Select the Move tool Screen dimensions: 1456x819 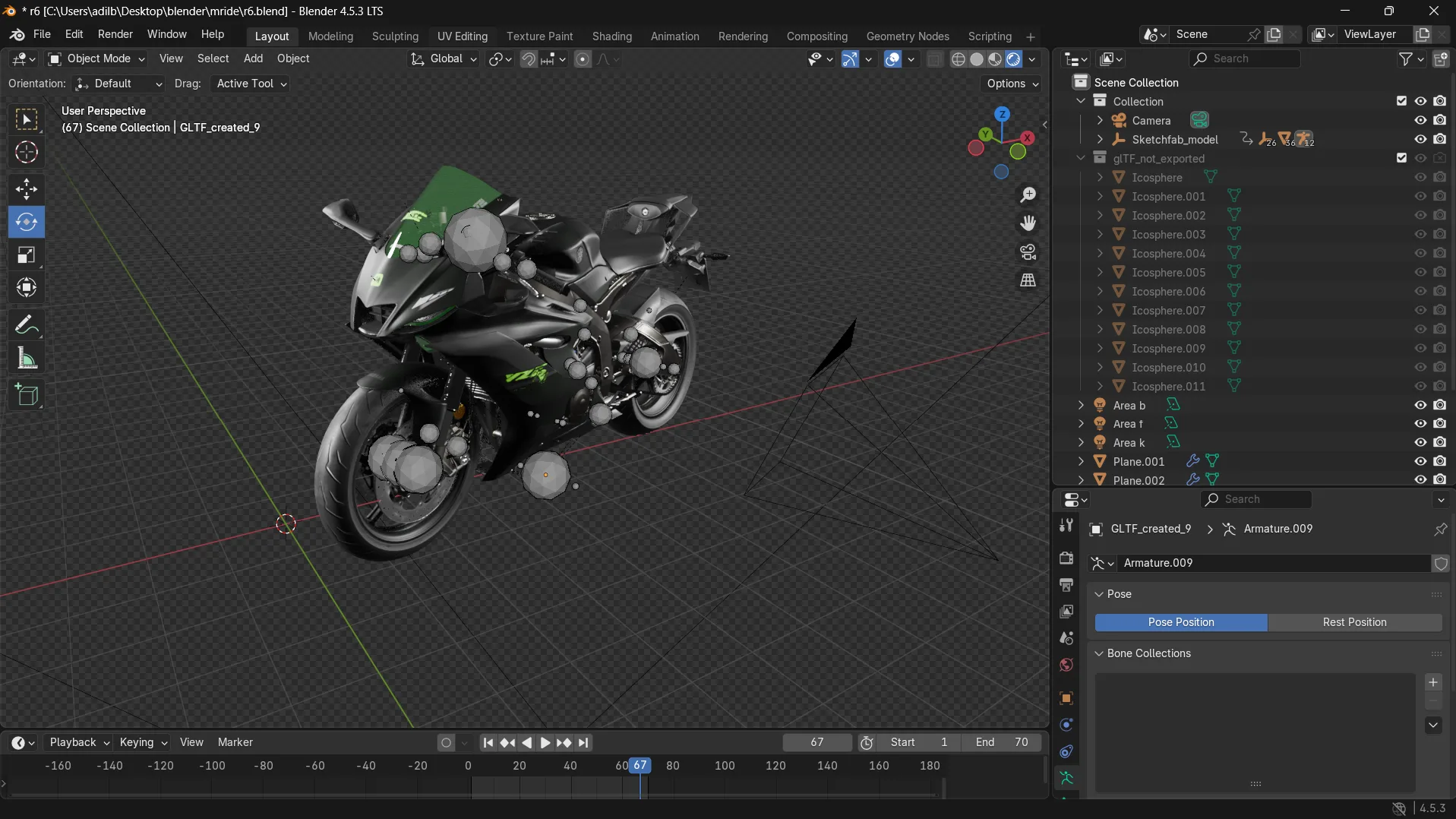click(27, 188)
